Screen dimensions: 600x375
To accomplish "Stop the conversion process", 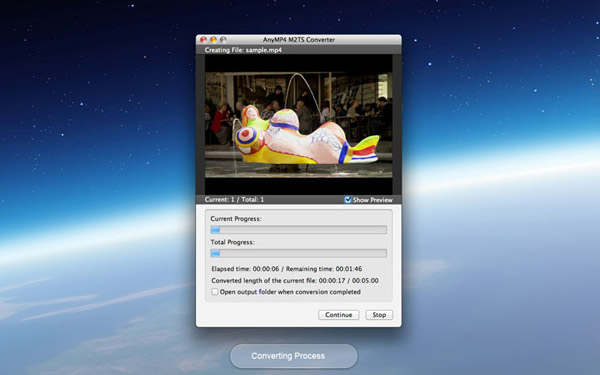I will pos(379,315).
